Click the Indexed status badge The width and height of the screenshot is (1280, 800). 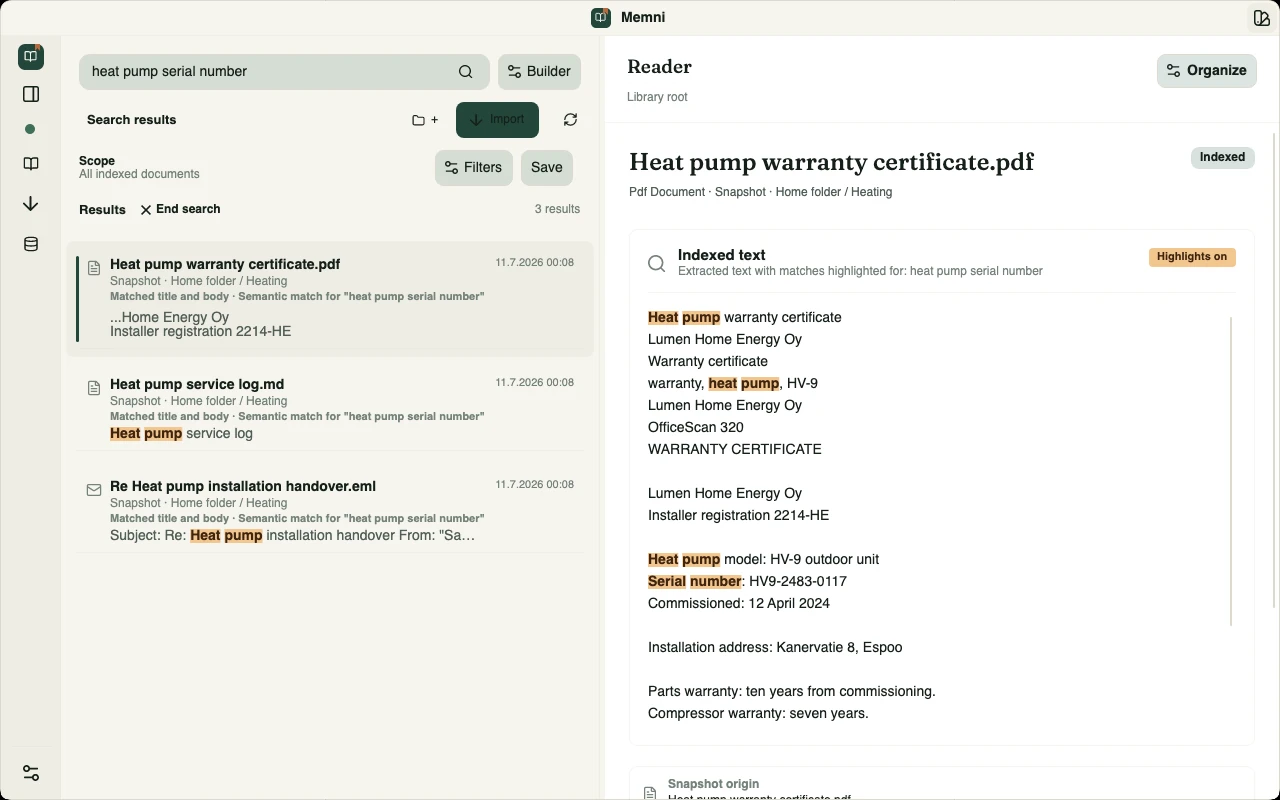1222,158
